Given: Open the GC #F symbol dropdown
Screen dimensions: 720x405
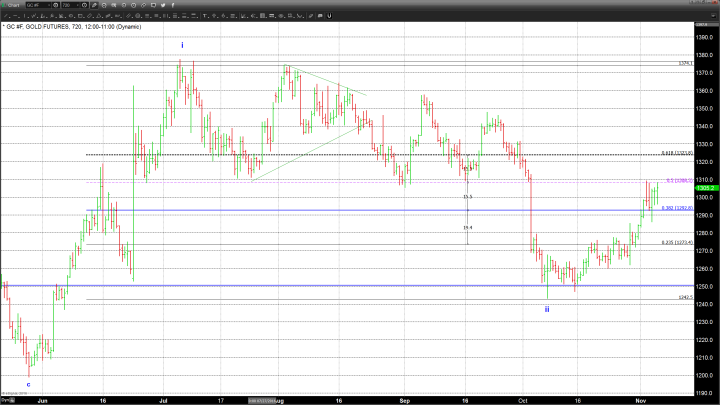Looking at the screenshot, I should 49,5.
